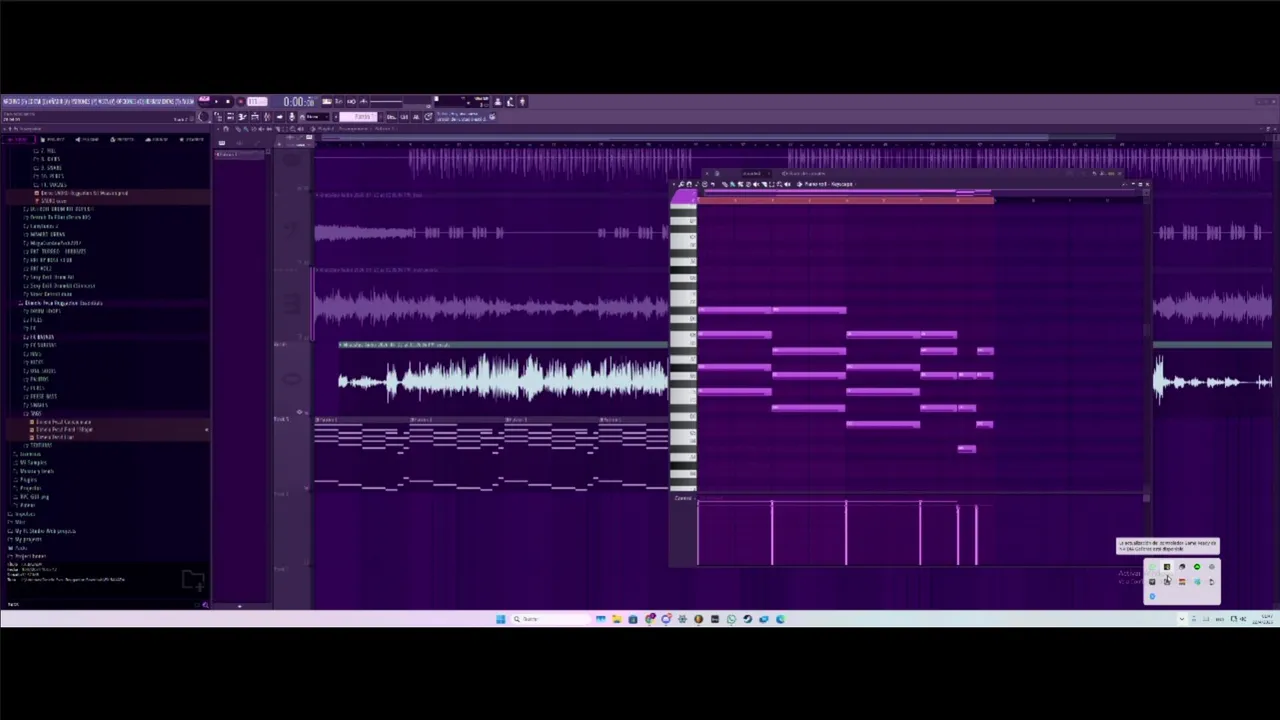Select the piano roll Draw pencil tool

point(724,184)
